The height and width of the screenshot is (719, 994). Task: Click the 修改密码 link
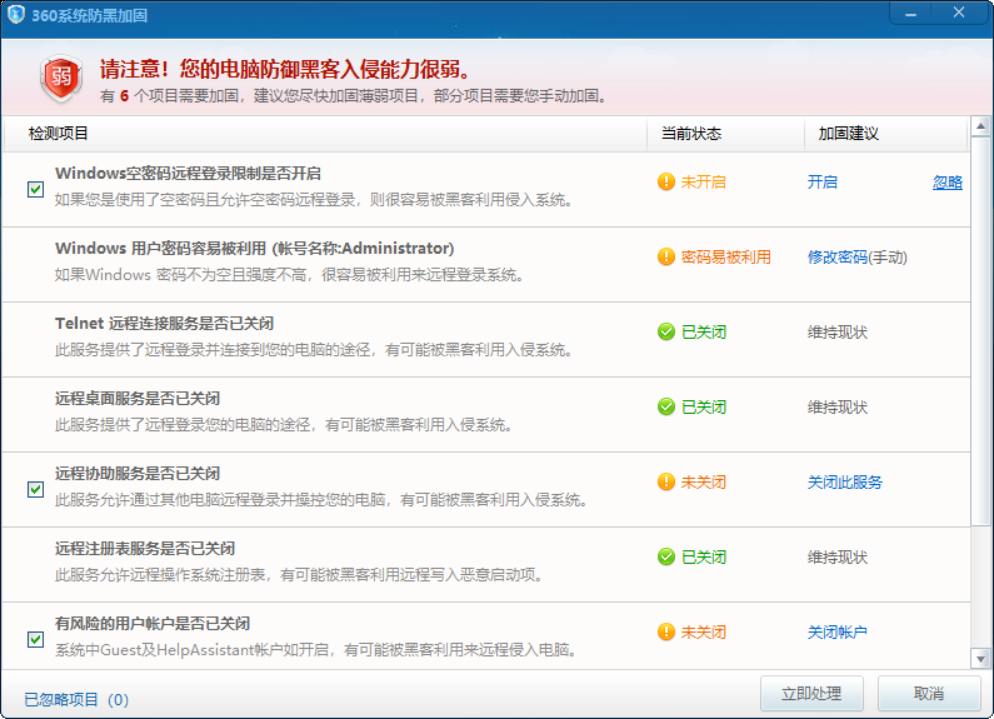coord(837,257)
